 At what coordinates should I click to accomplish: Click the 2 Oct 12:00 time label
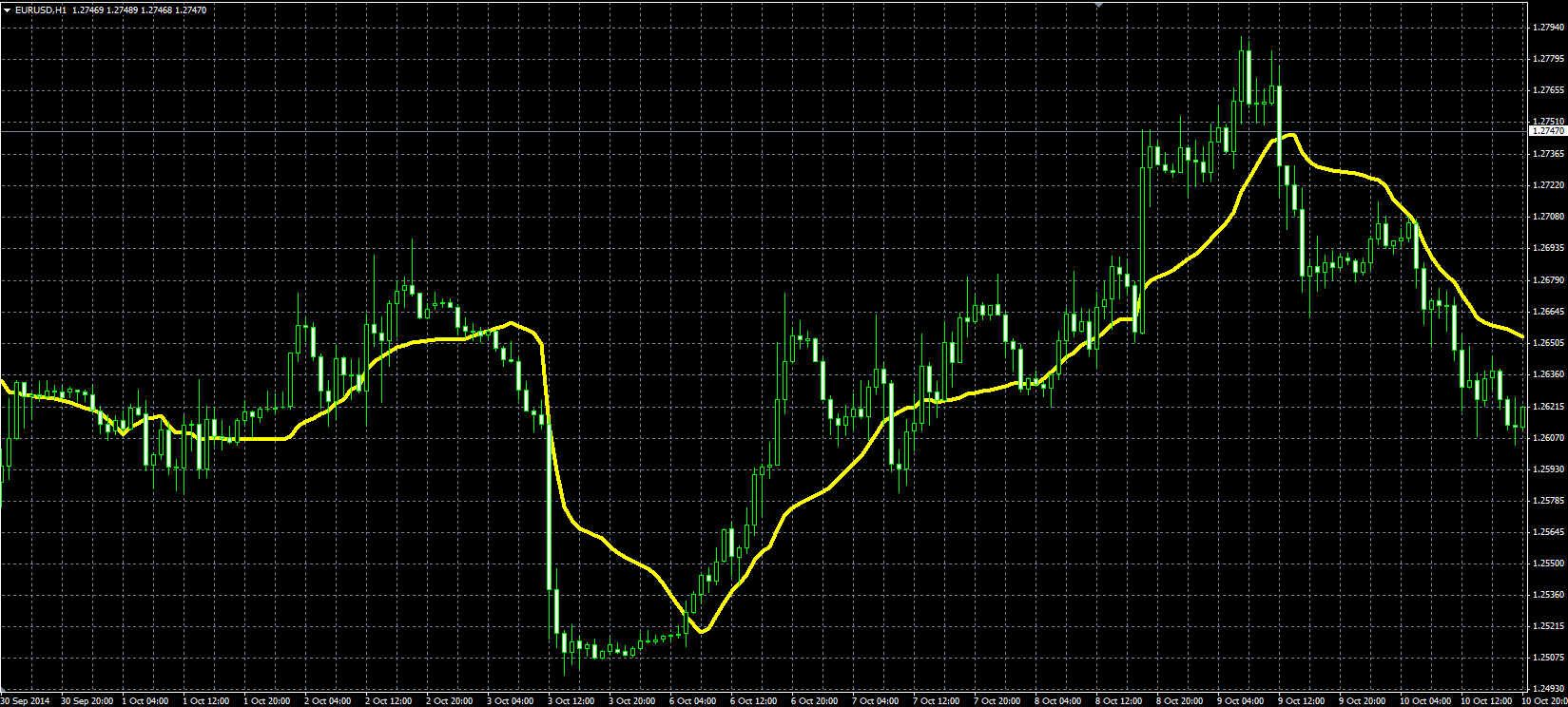coord(390,701)
